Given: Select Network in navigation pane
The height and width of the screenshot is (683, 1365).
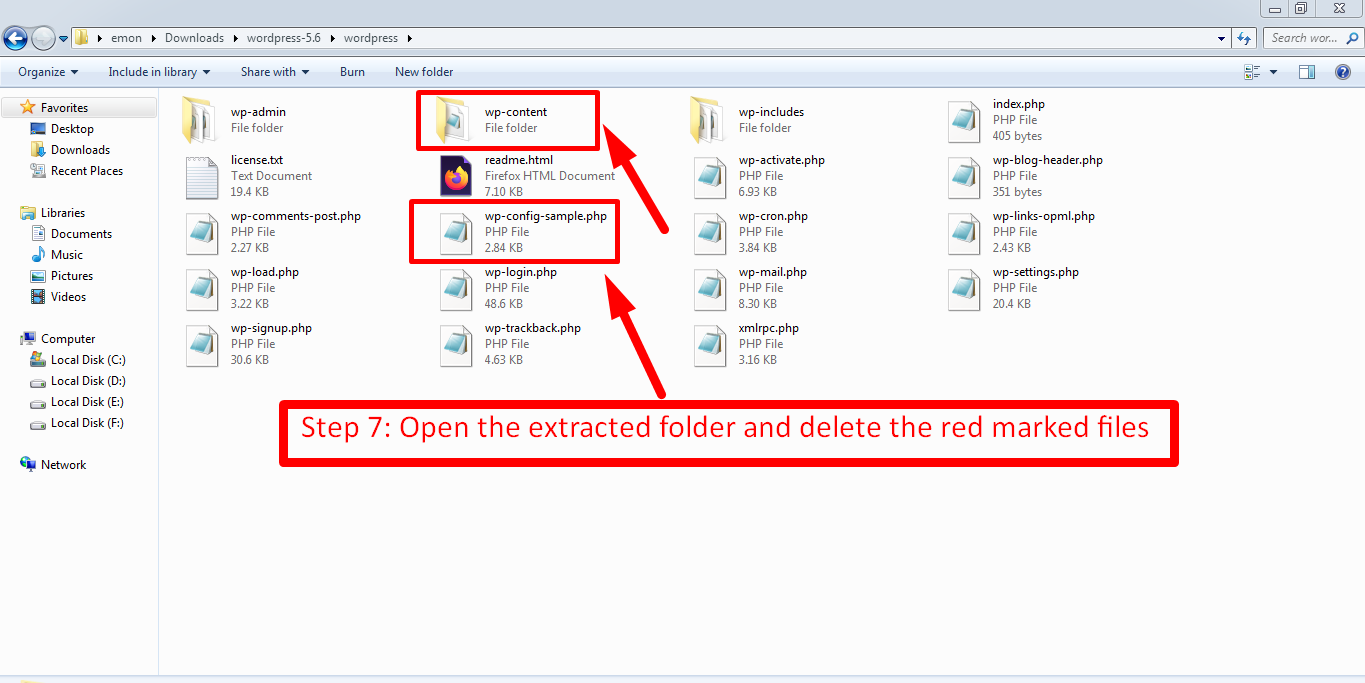Looking at the screenshot, I should [x=63, y=465].
